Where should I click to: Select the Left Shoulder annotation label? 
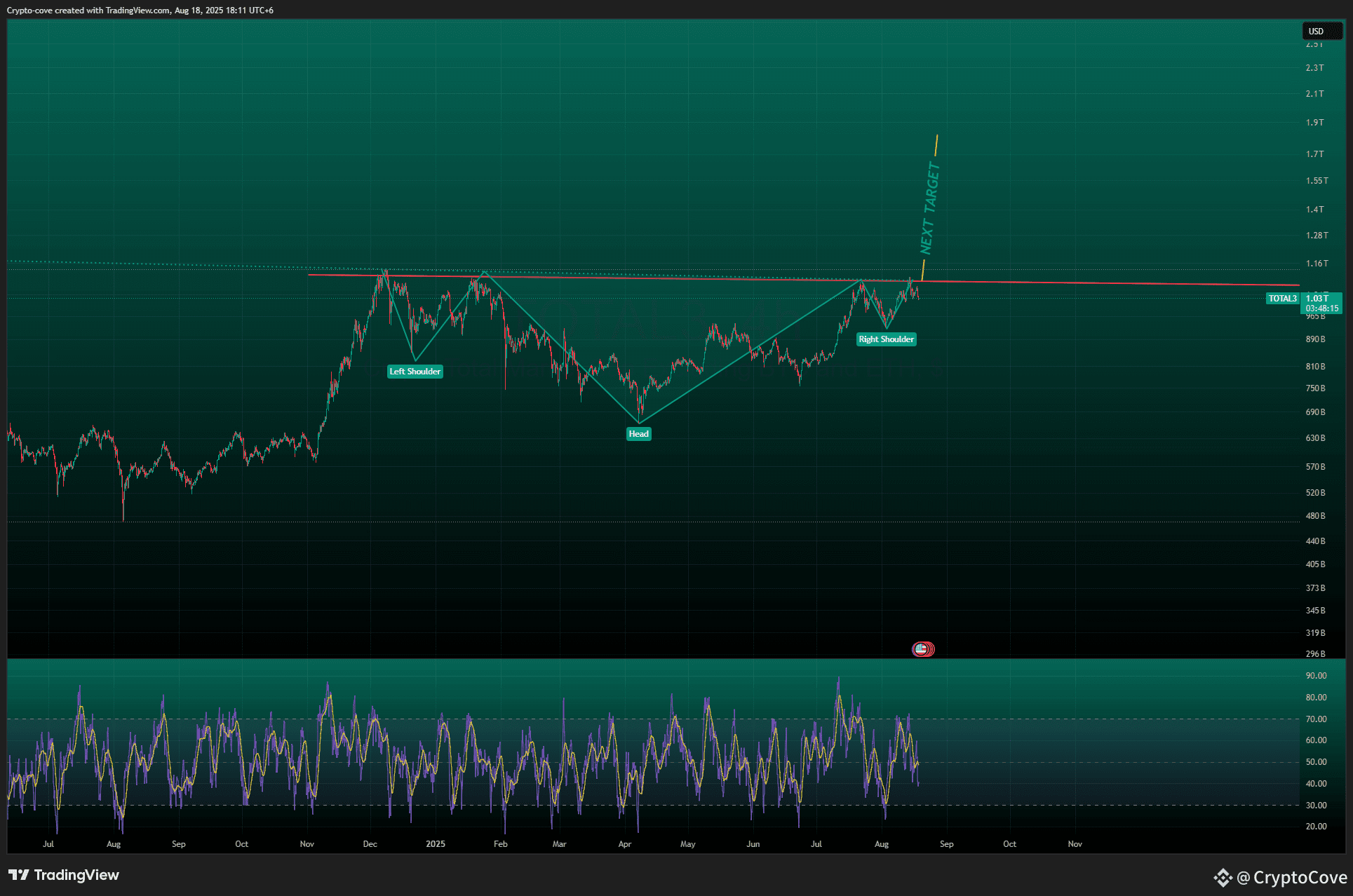(x=415, y=372)
